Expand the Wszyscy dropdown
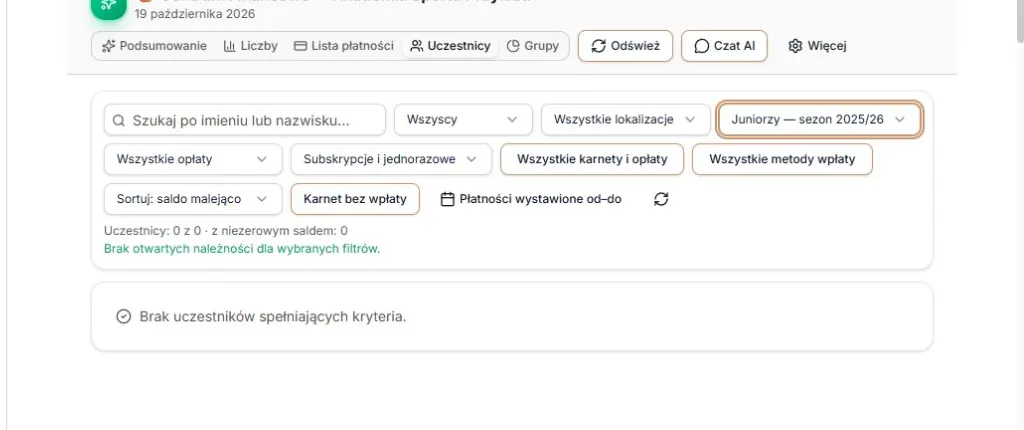This screenshot has height=430, width=1024. [x=463, y=120]
